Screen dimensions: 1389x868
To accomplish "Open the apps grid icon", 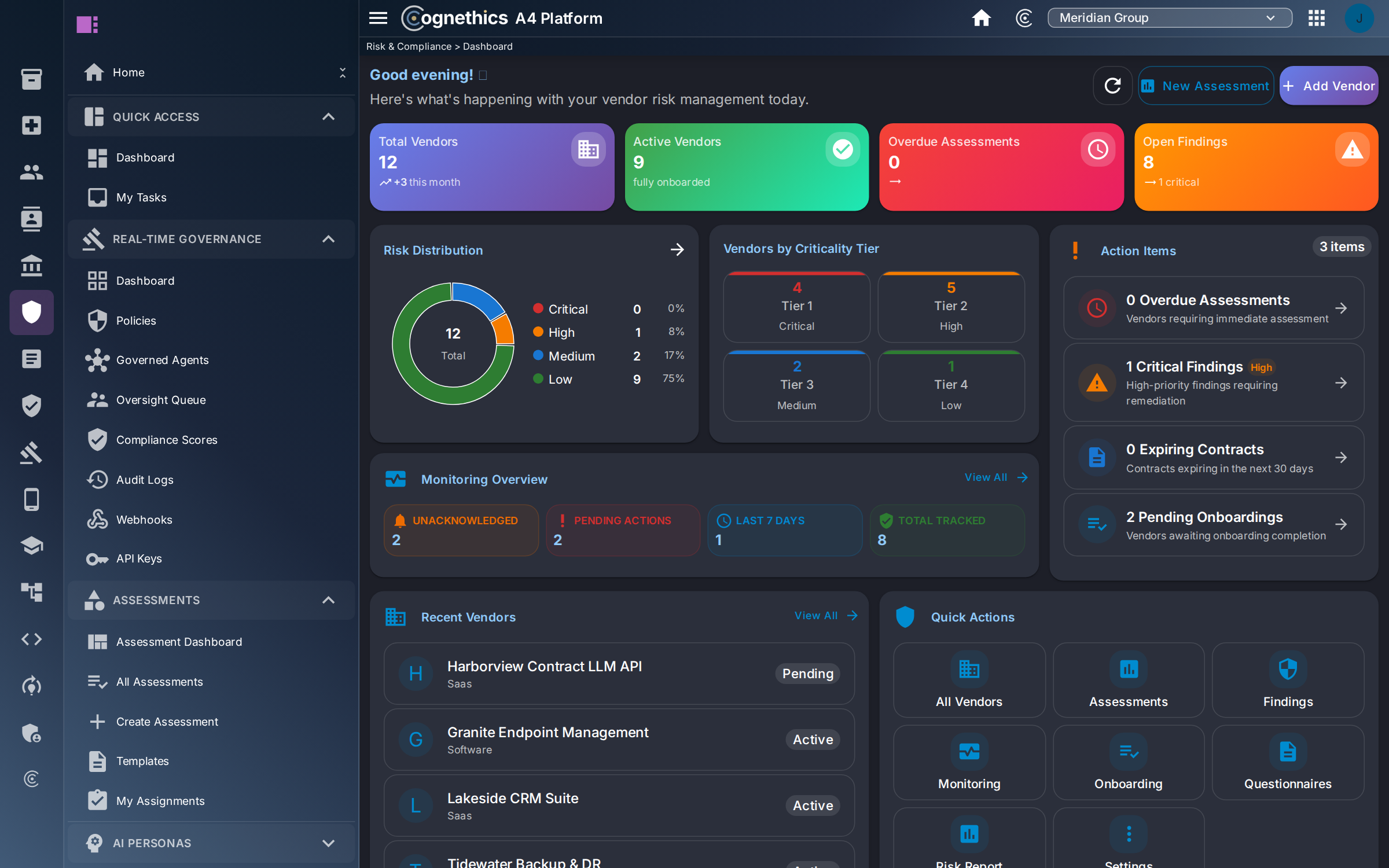I will [1316, 18].
